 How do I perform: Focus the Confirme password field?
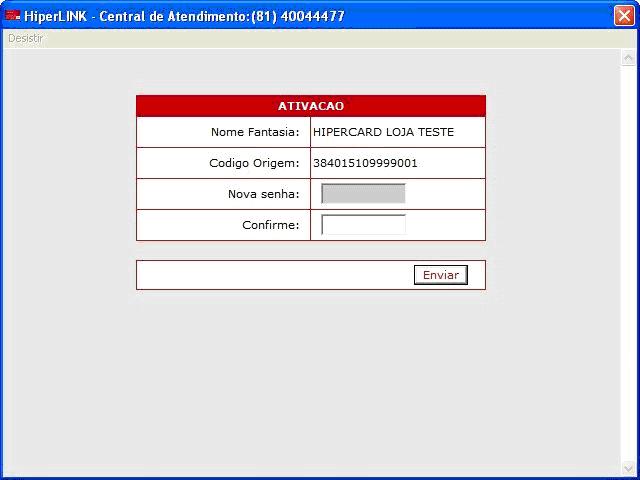pos(363,224)
